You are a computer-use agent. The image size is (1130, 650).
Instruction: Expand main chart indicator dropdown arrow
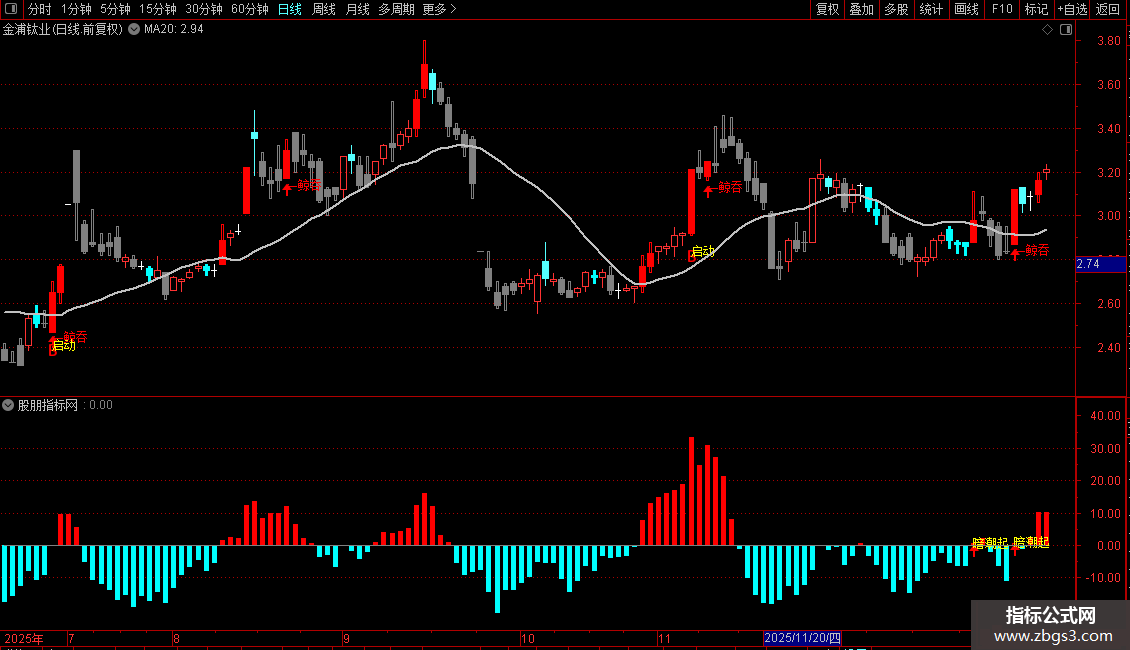tap(134, 29)
